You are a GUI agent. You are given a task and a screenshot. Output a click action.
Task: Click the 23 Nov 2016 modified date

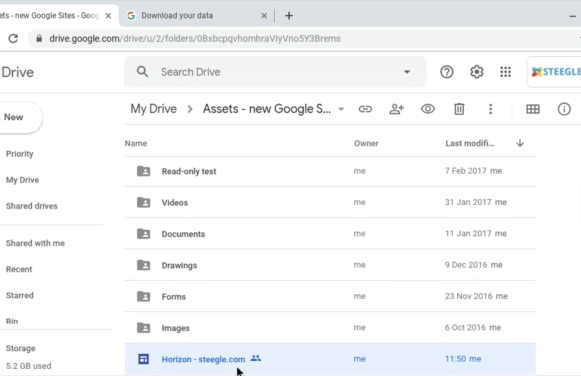click(x=468, y=296)
